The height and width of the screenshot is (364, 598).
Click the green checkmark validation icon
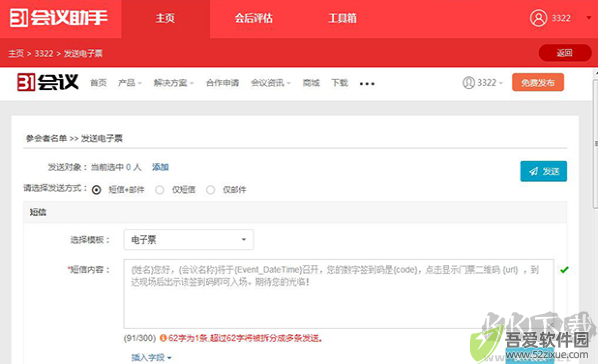click(x=564, y=270)
